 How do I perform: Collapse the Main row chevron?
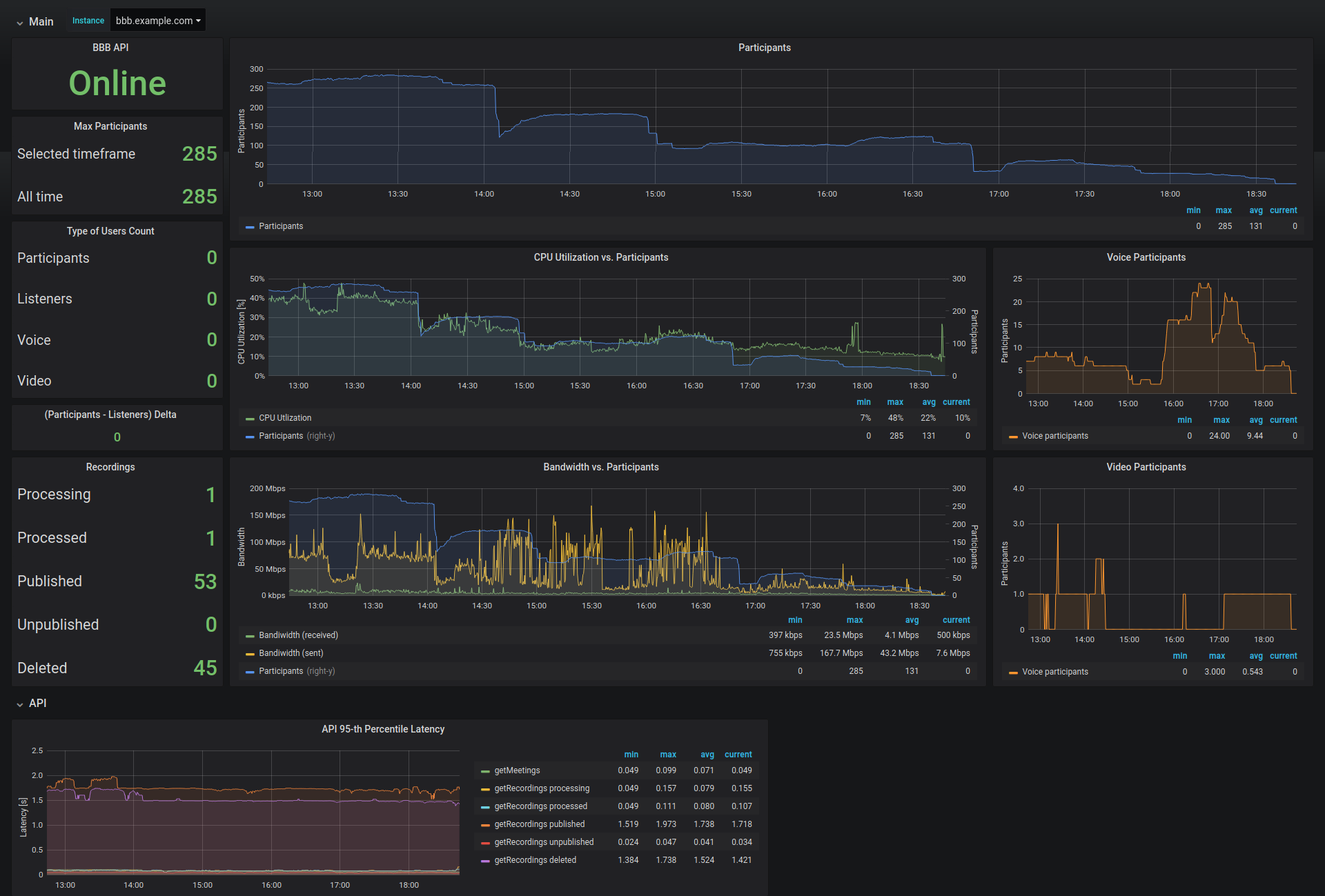20,23
